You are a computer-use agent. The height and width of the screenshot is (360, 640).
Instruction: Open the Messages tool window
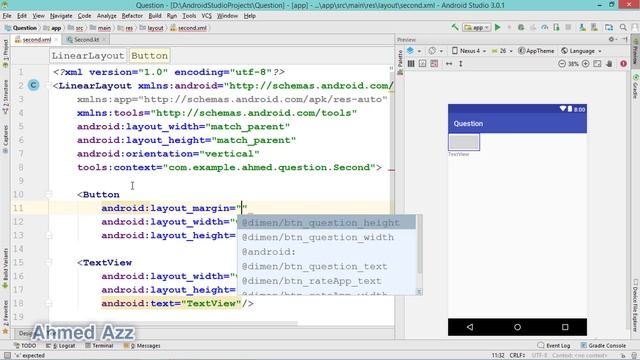coord(142,345)
